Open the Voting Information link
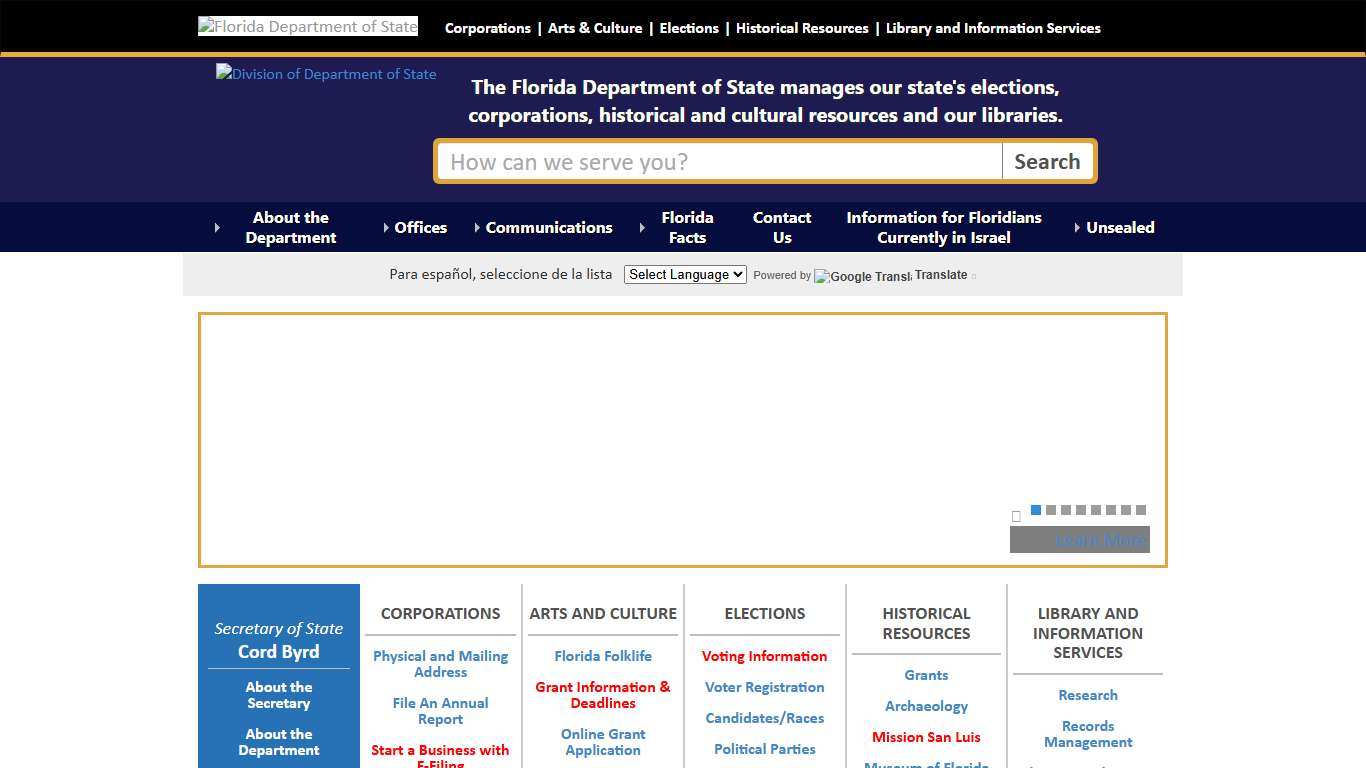This screenshot has width=1366, height=768. tap(764, 656)
